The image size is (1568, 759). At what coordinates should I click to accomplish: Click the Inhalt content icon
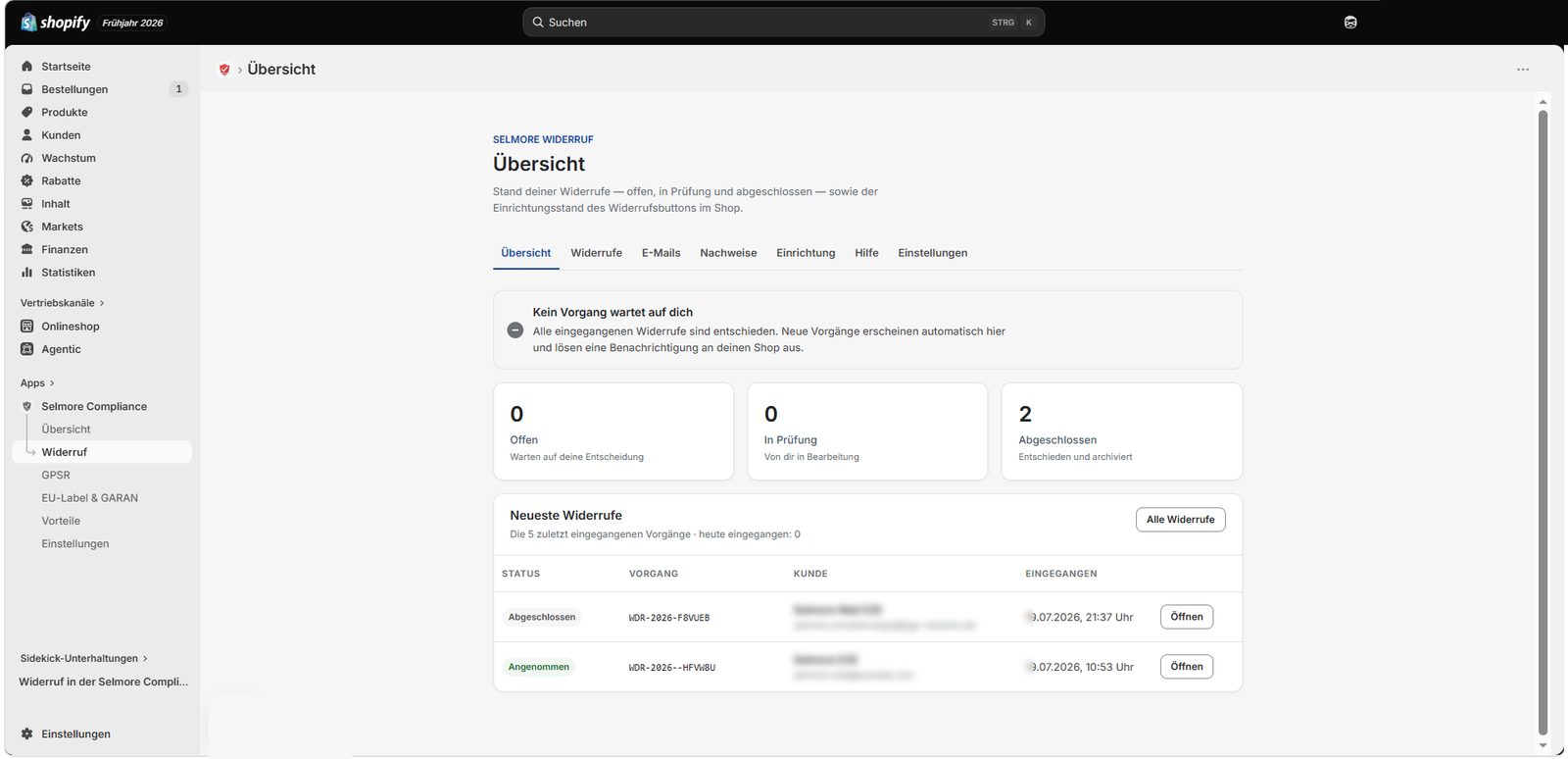[27, 204]
